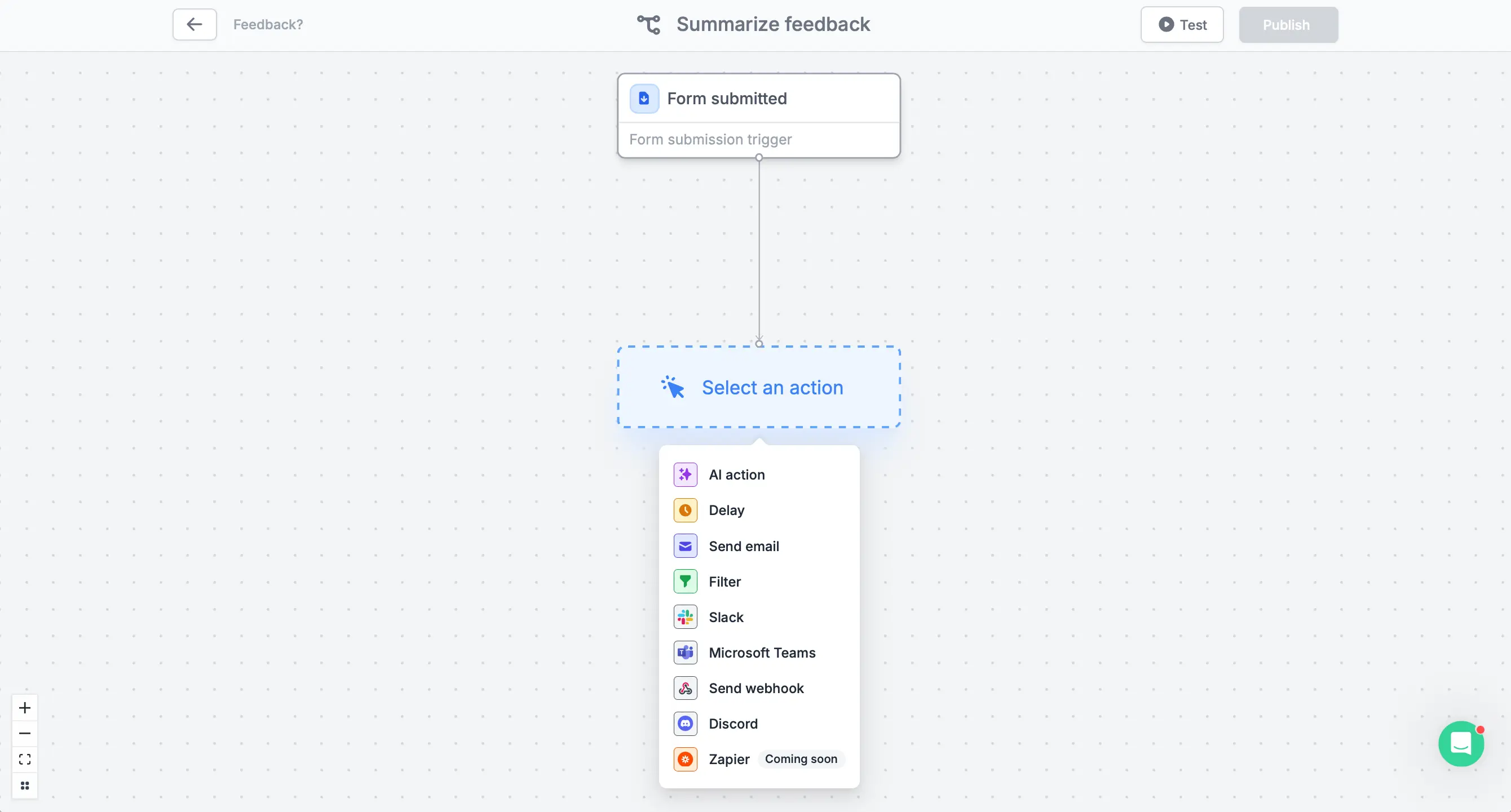Click the Publish button

tap(1288, 25)
